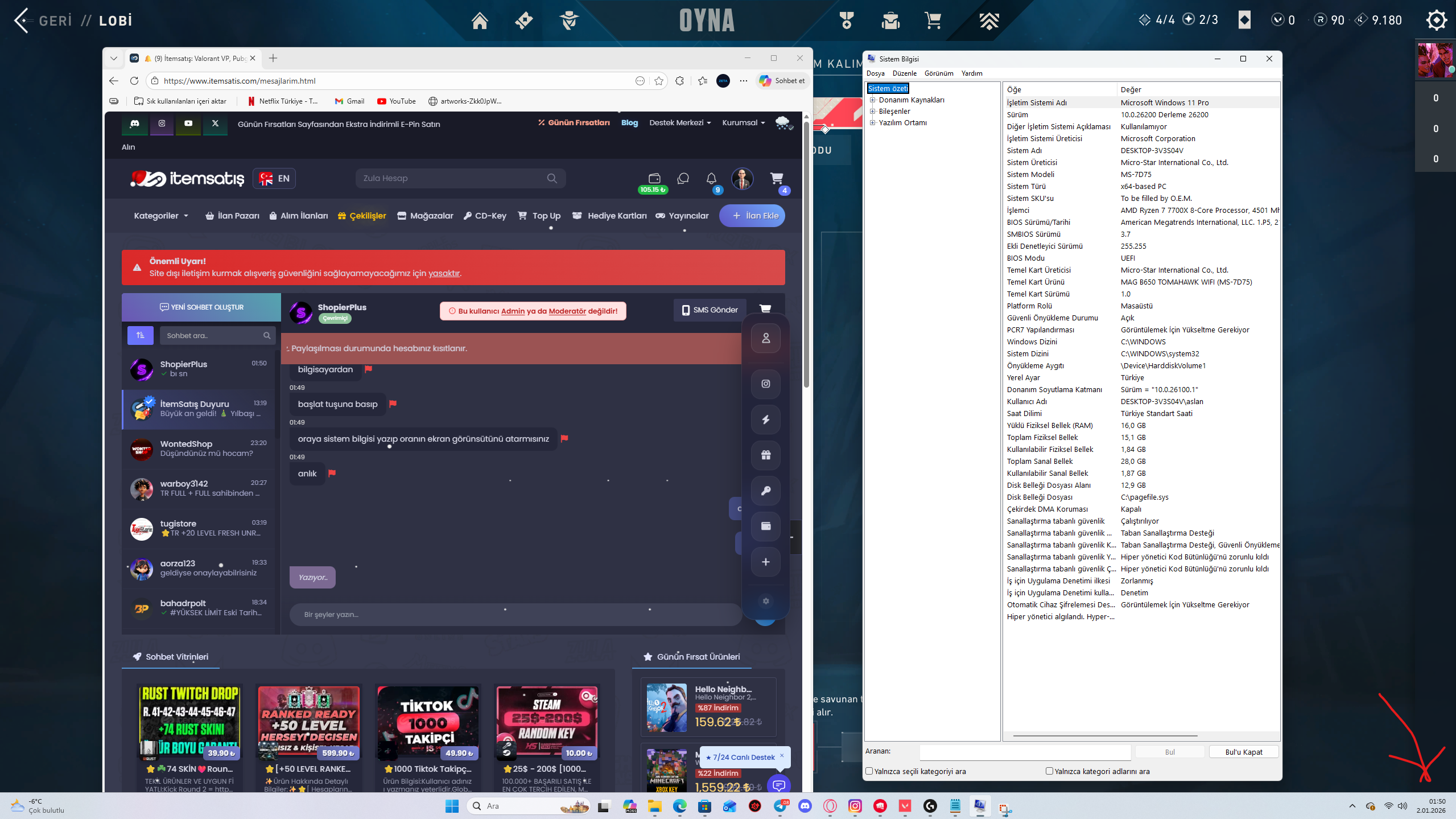
Task: Click the key icon in chat side panel
Action: click(x=766, y=491)
